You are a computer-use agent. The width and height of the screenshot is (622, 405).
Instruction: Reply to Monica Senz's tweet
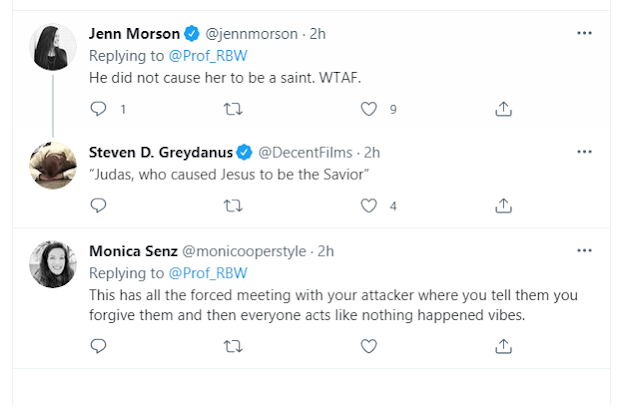click(98, 346)
